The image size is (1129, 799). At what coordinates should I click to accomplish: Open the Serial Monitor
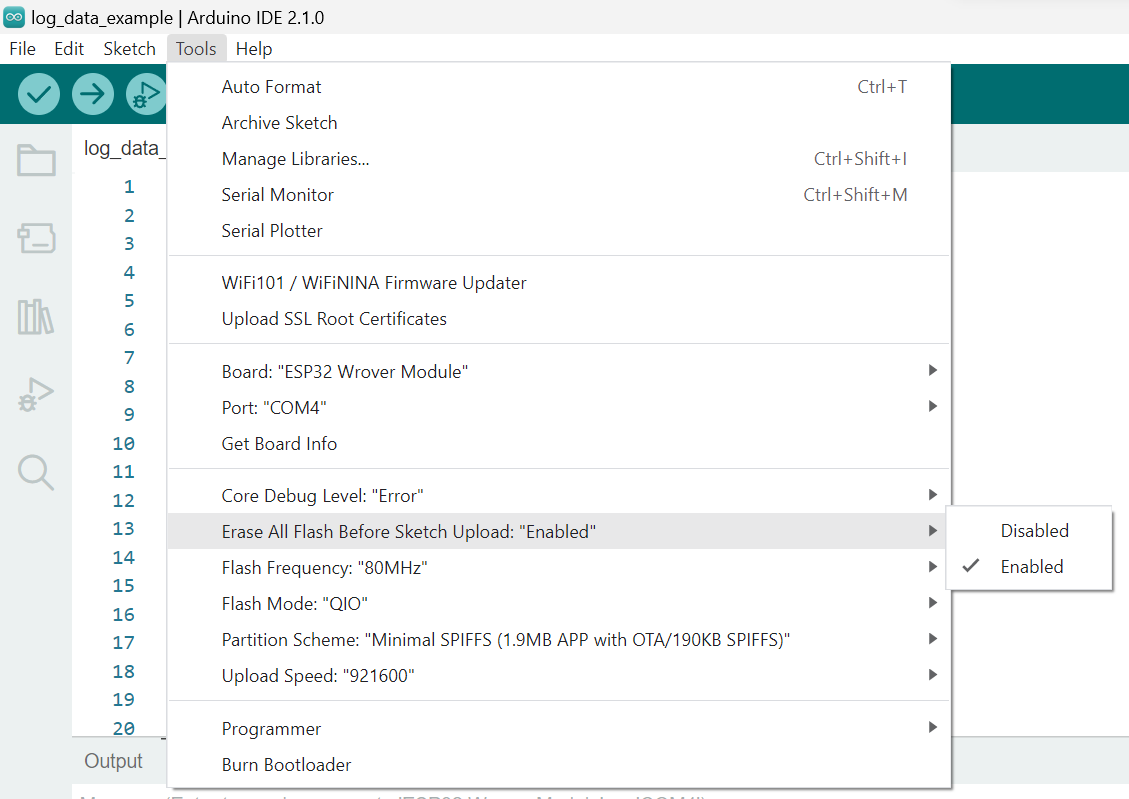pos(559,194)
